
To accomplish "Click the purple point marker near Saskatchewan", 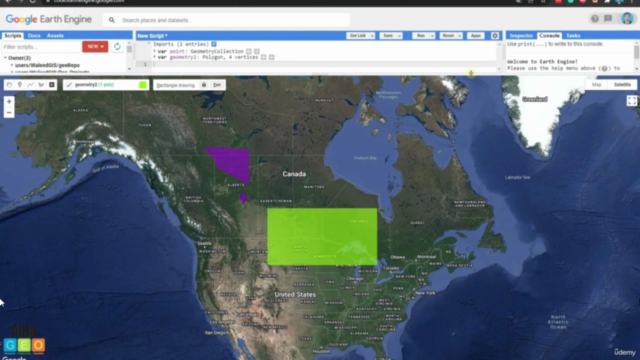I will coord(243,198).
